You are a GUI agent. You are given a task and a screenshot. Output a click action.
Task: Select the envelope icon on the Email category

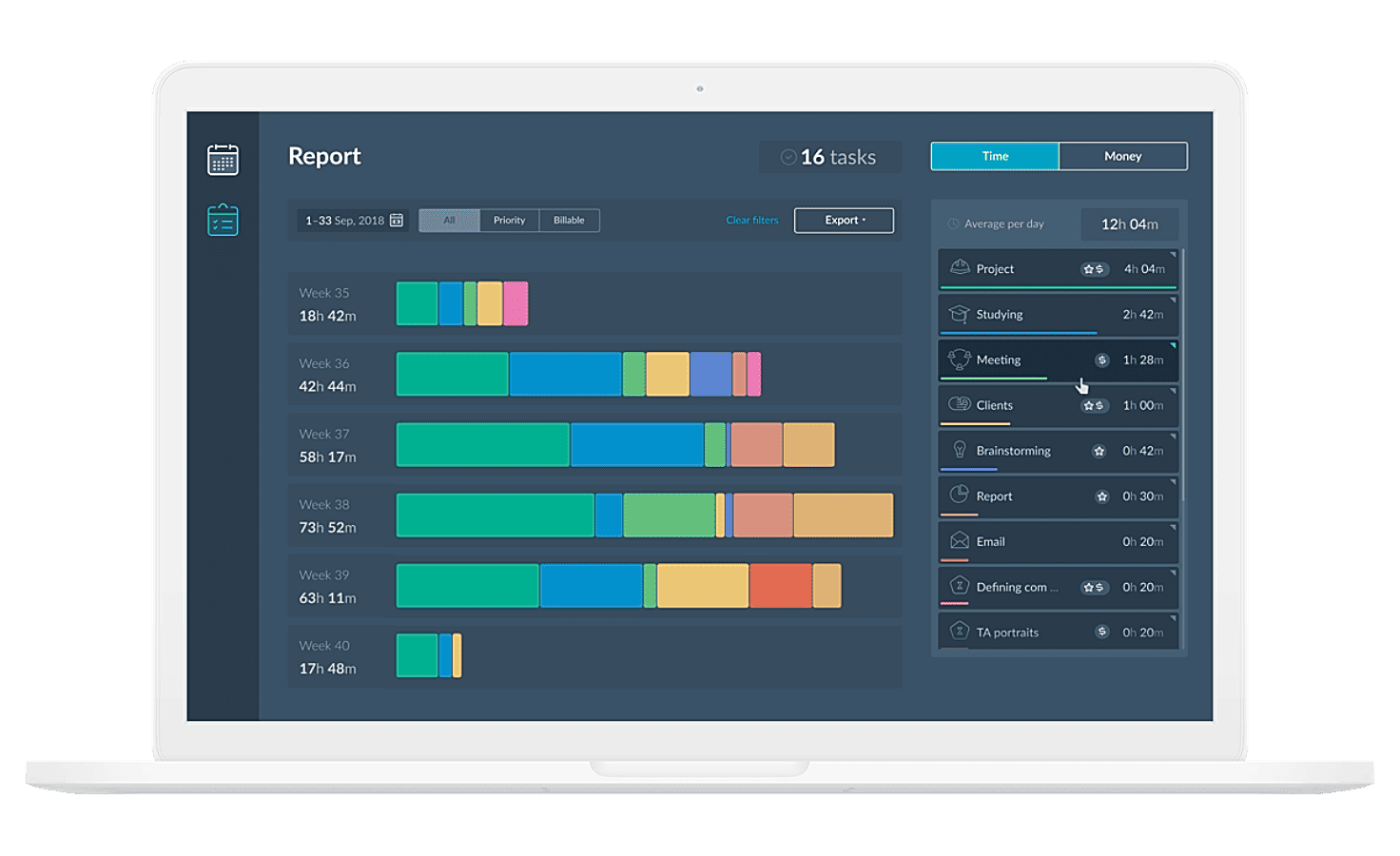pyautogui.click(x=959, y=541)
